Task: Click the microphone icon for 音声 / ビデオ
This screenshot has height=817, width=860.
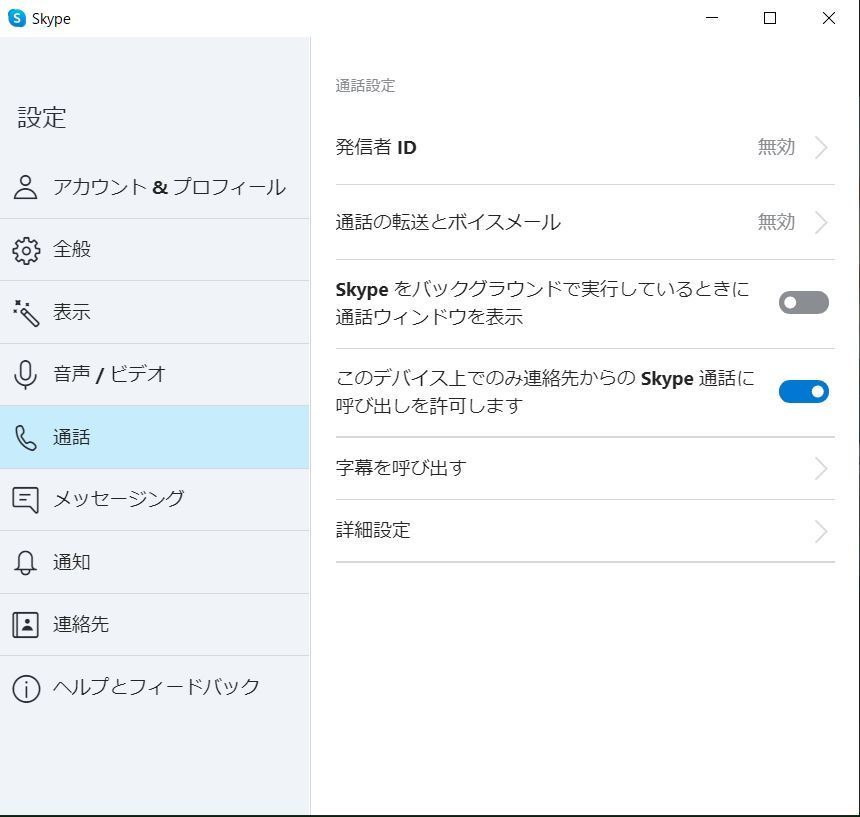Action: coord(26,375)
